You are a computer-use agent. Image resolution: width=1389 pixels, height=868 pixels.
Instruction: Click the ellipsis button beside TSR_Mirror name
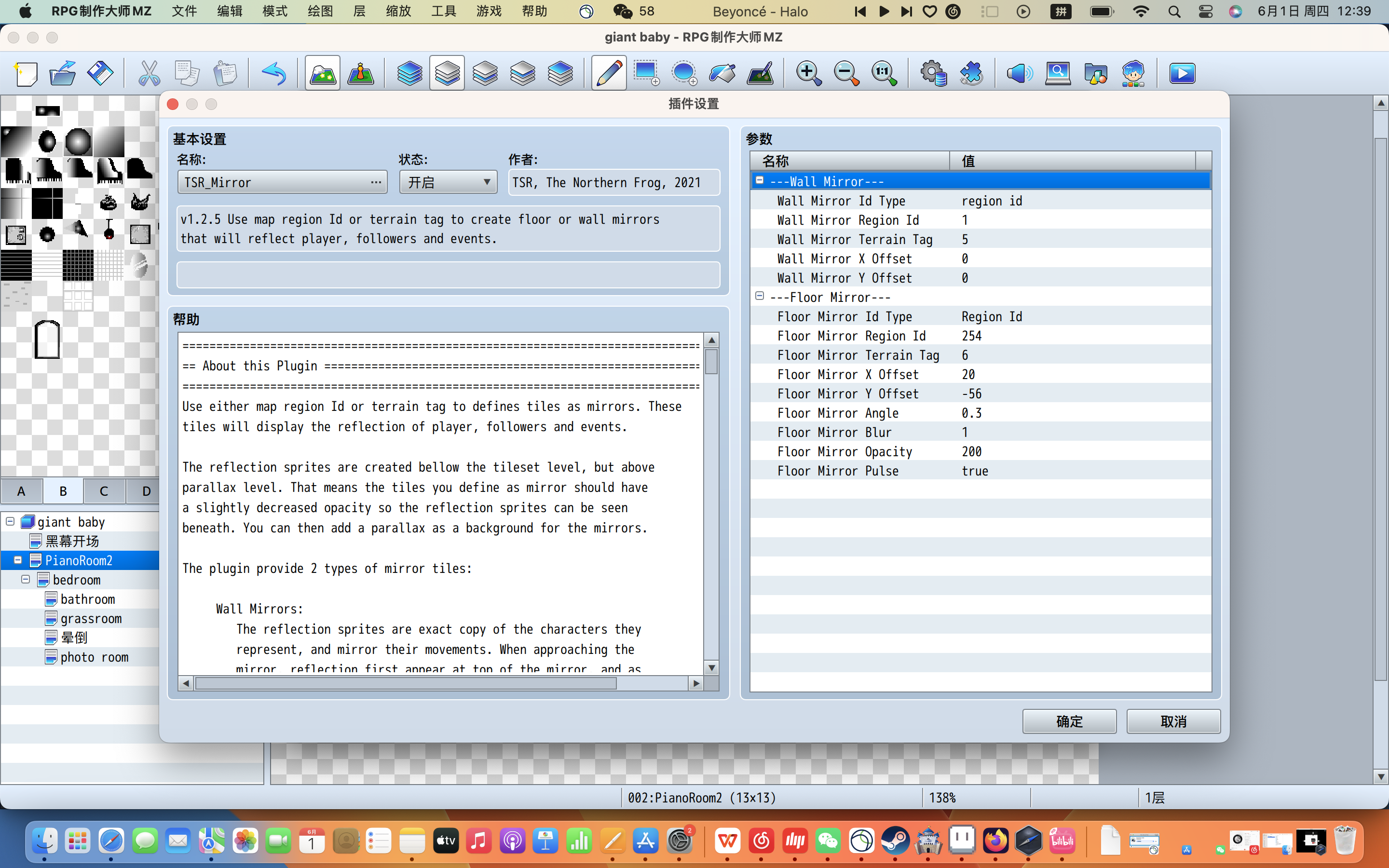[376, 183]
